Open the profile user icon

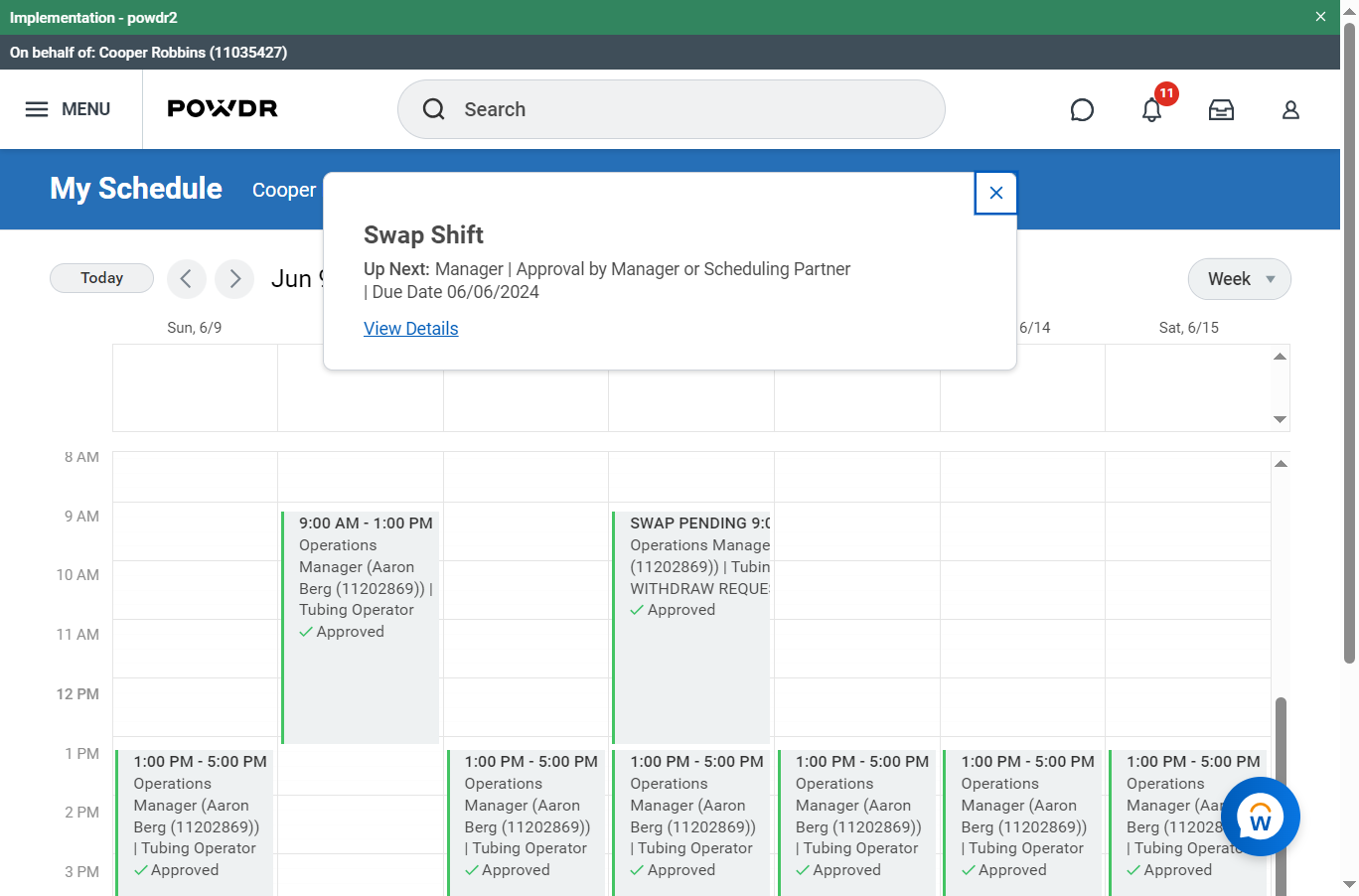[1290, 109]
